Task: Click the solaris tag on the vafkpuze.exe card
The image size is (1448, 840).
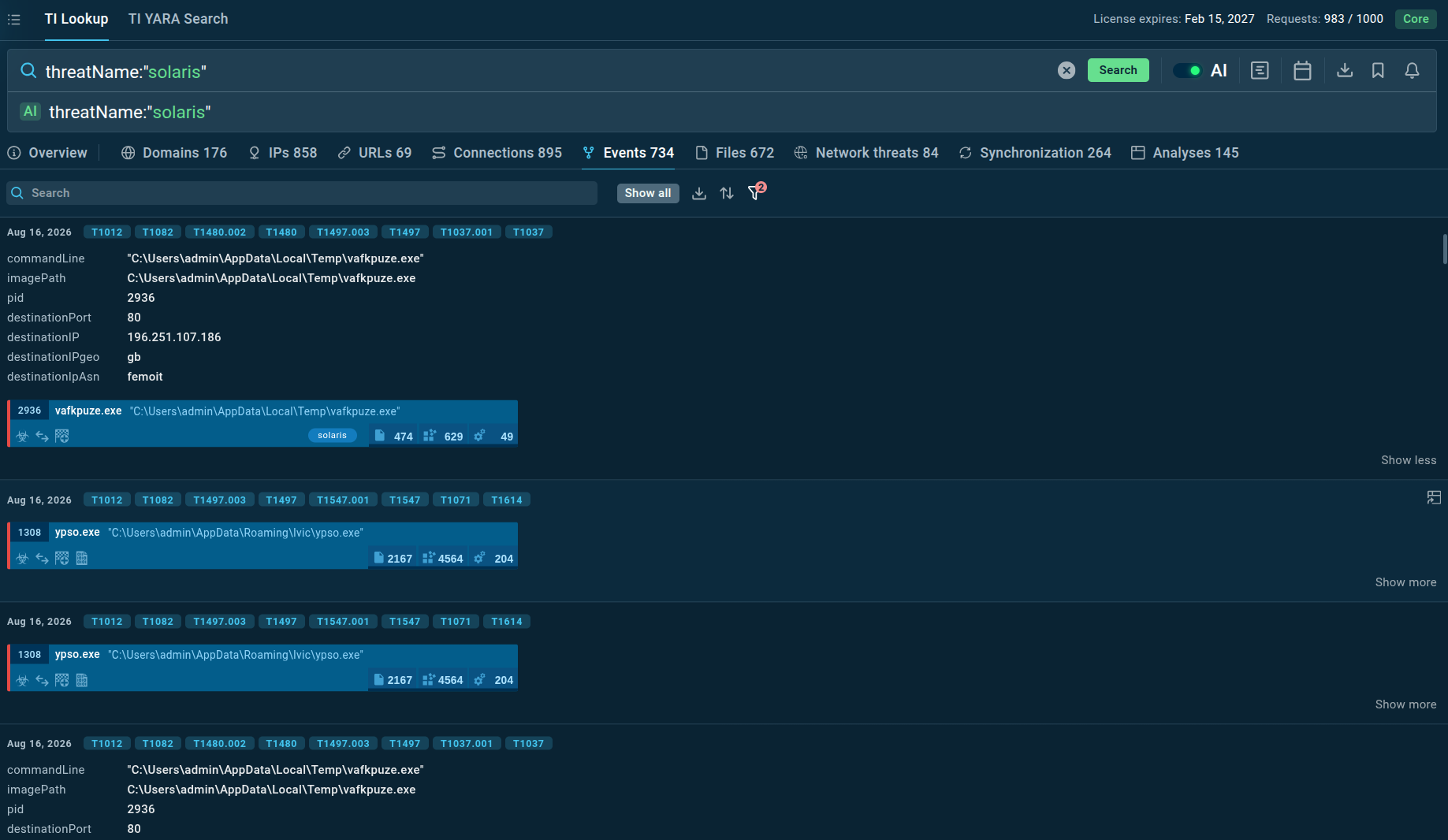Action: pyautogui.click(x=332, y=435)
